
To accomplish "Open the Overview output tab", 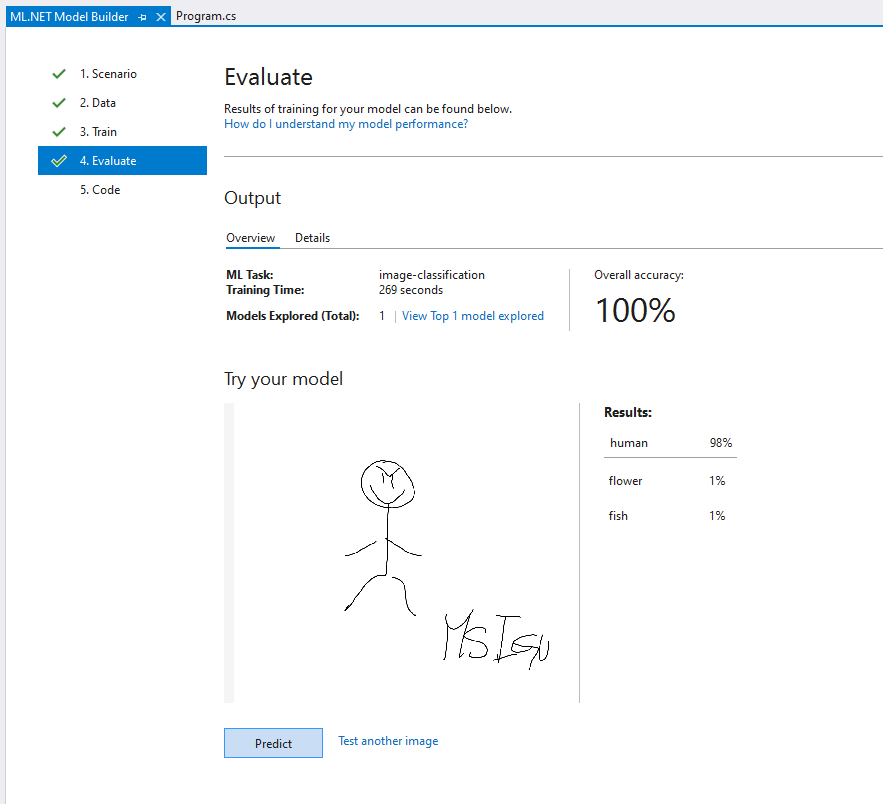I will [250, 238].
